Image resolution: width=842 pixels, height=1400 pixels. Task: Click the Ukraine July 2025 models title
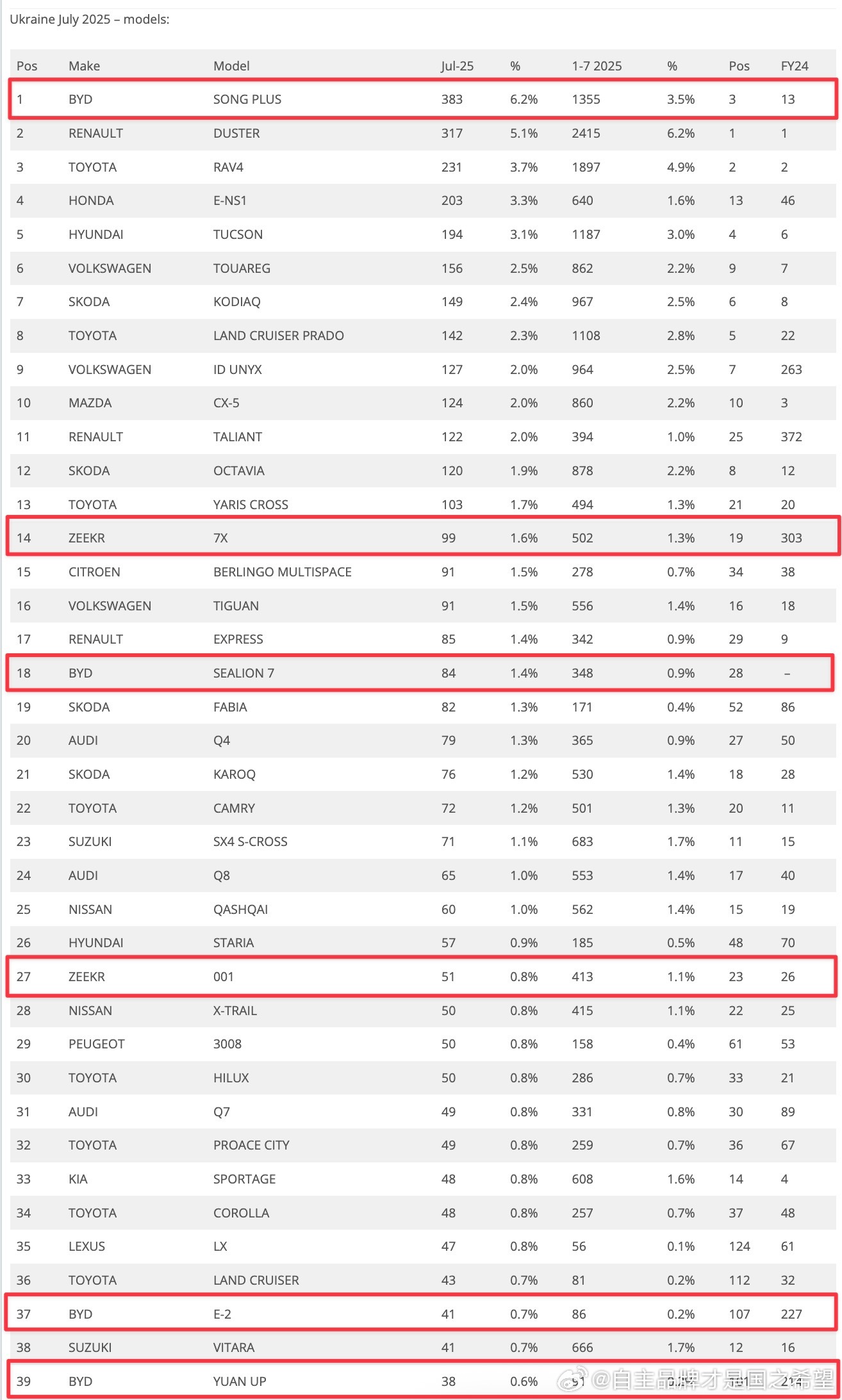pyautogui.click(x=90, y=19)
